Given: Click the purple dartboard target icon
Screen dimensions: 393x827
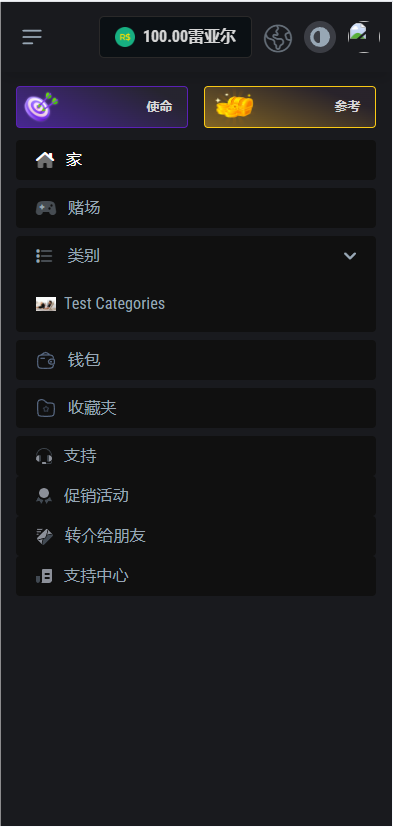Looking at the screenshot, I should coord(41,106).
